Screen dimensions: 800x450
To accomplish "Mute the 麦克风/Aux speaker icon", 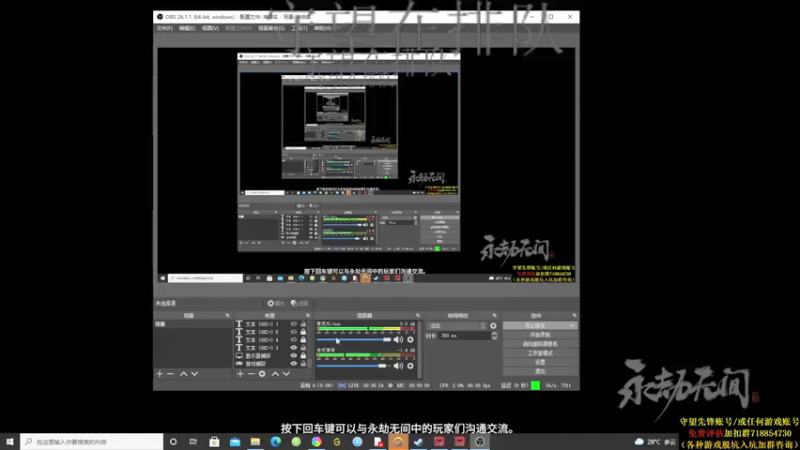I will pos(398,339).
